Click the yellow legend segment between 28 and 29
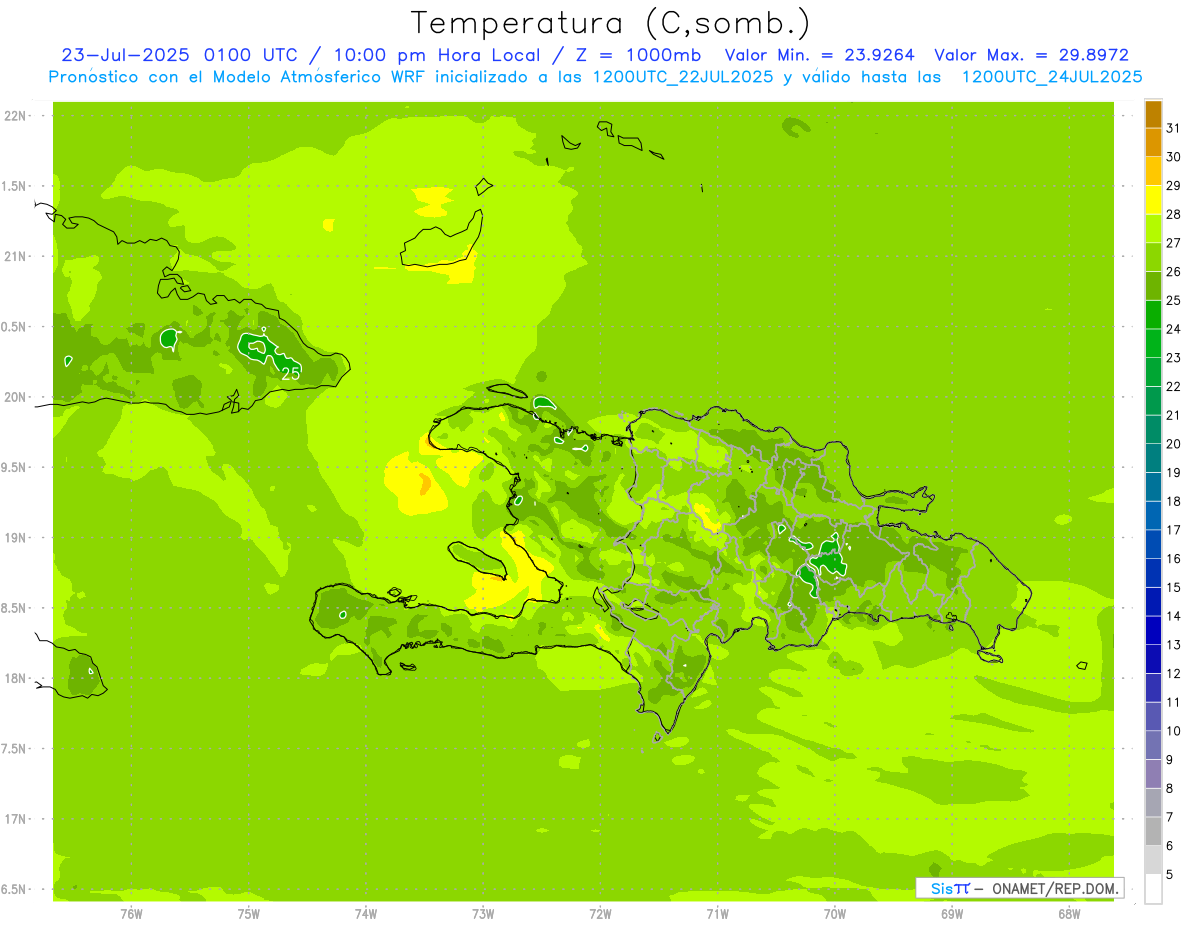Screen dimensions: 1200x927 click(1153, 199)
